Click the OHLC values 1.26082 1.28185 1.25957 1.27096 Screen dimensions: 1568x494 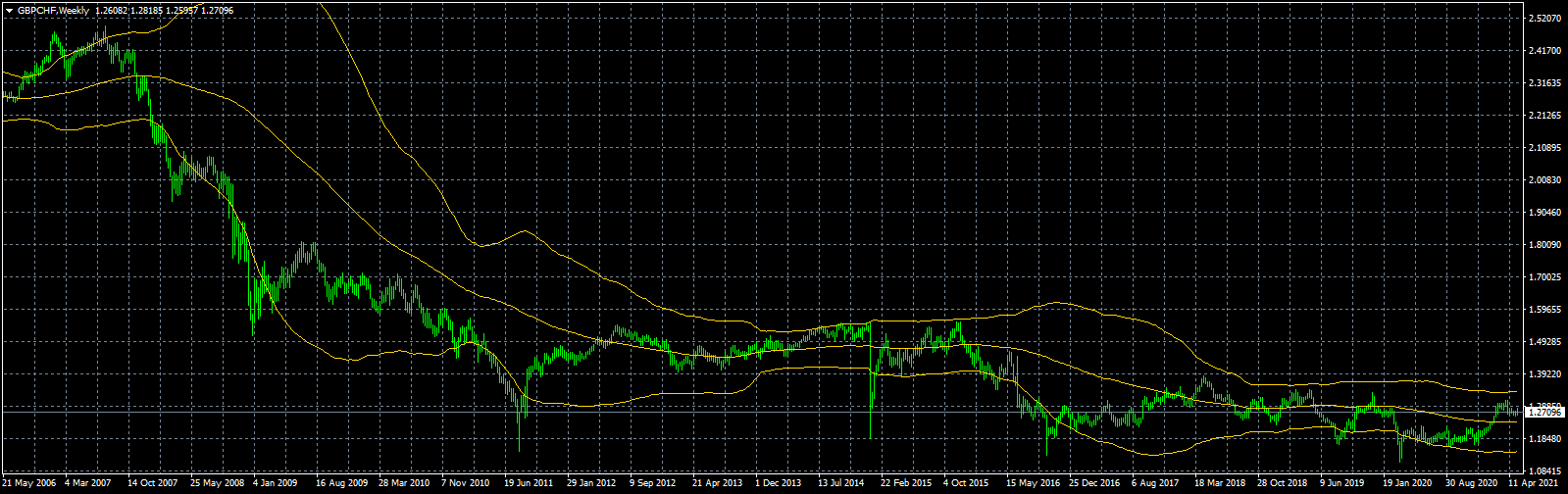pos(164,10)
